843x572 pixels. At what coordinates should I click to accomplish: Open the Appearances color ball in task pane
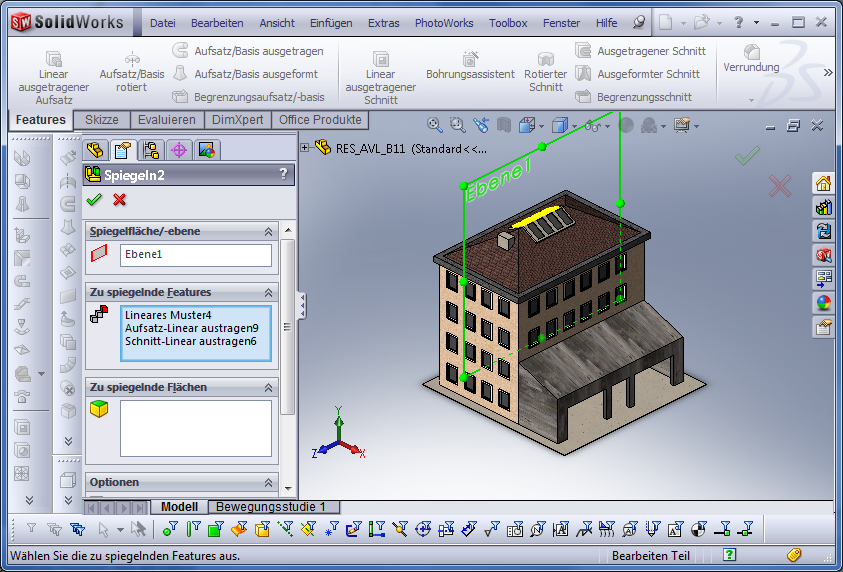(824, 302)
